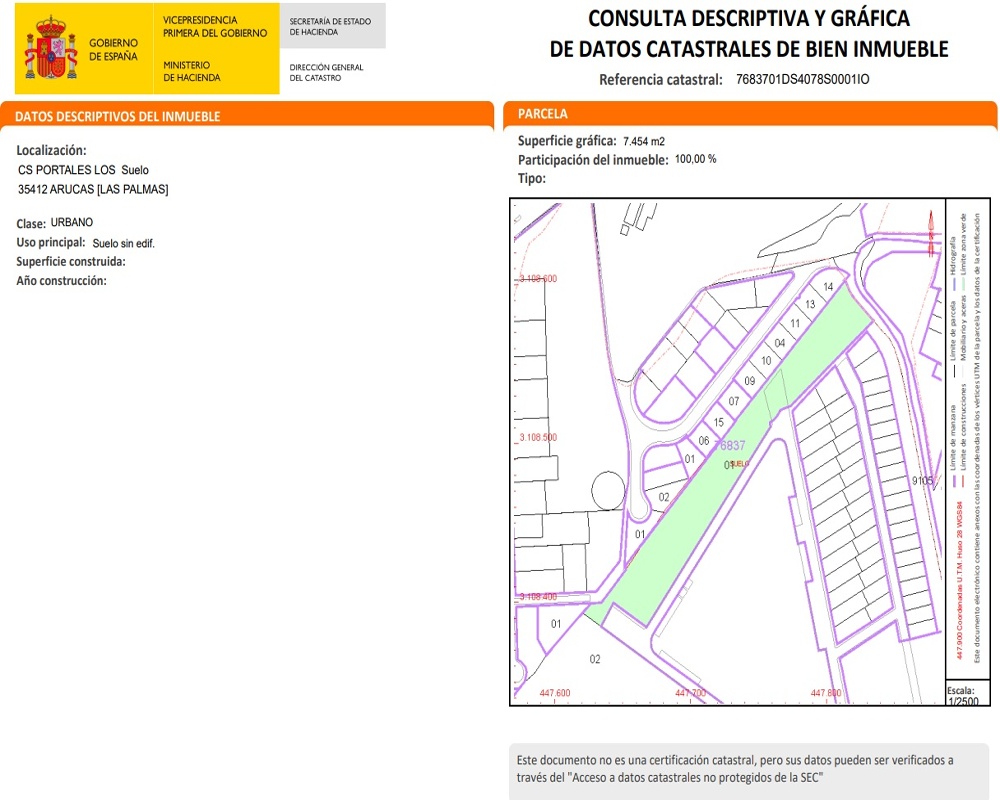Click the 447.700 coordinate label
Image resolution: width=1000 pixels, height=800 pixels.
(690, 693)
